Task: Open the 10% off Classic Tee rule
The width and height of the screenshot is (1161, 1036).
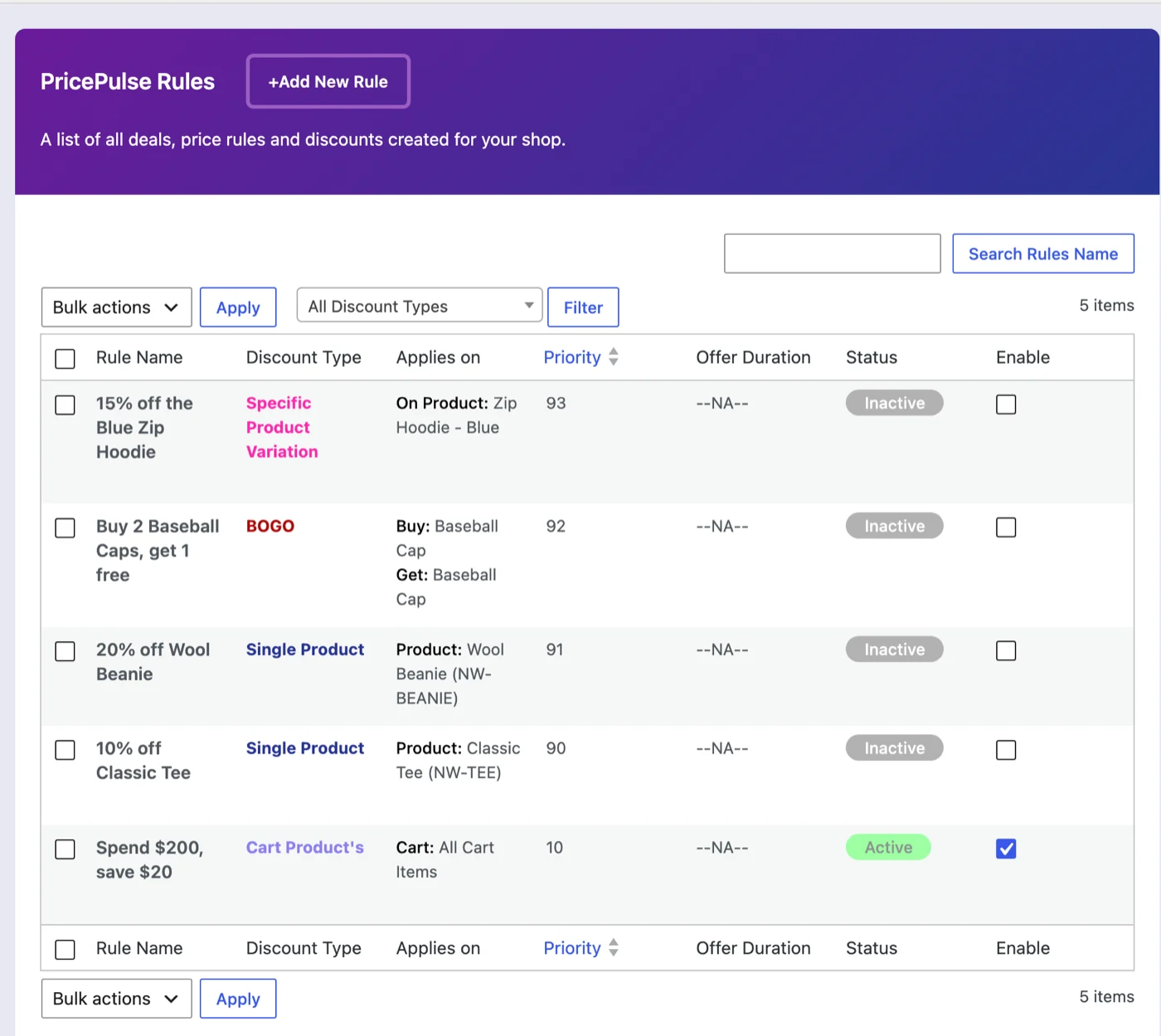Action: [x=143, y=761]
